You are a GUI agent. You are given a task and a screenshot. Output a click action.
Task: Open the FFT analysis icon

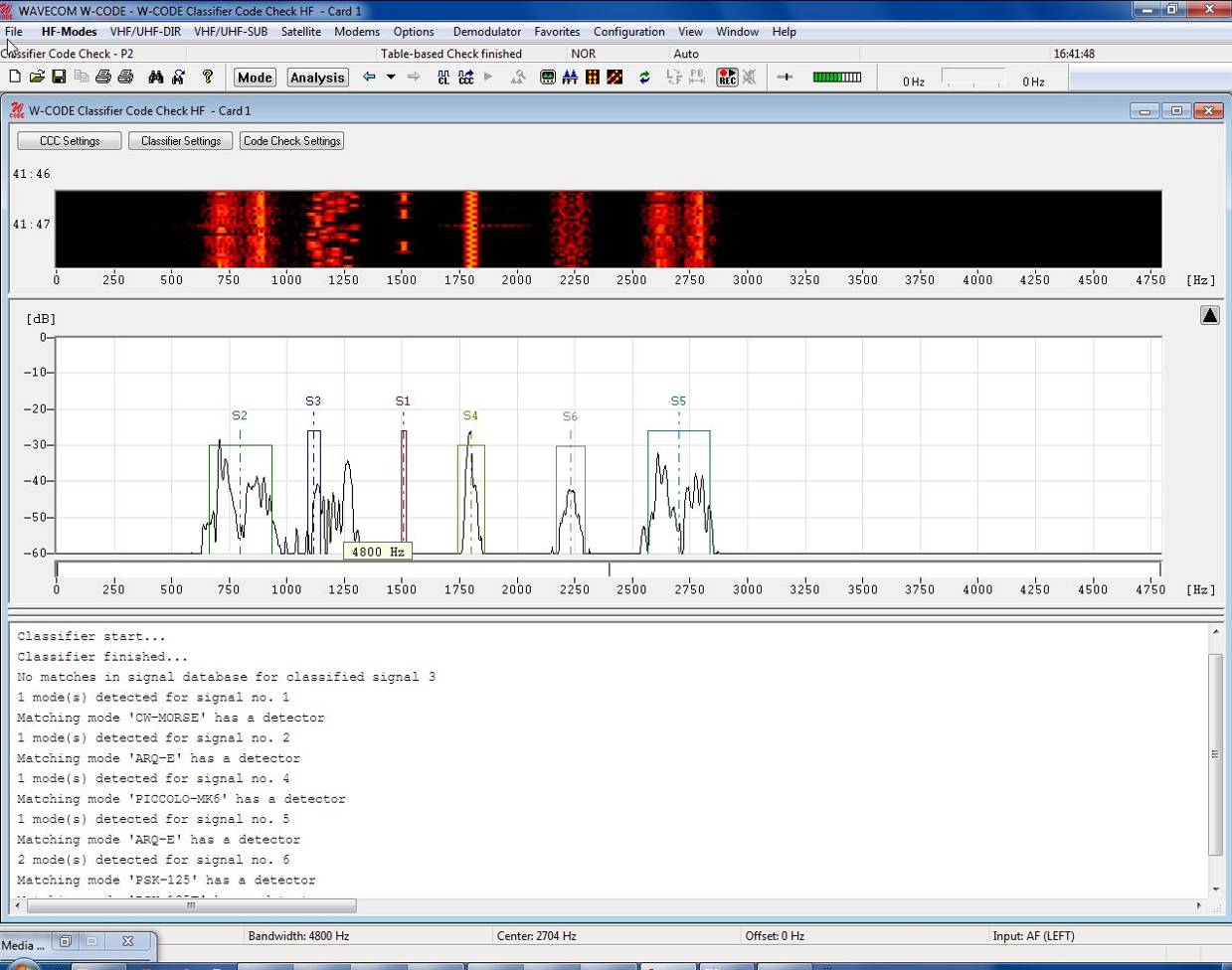pyautogui.click(x=570, y=78)
